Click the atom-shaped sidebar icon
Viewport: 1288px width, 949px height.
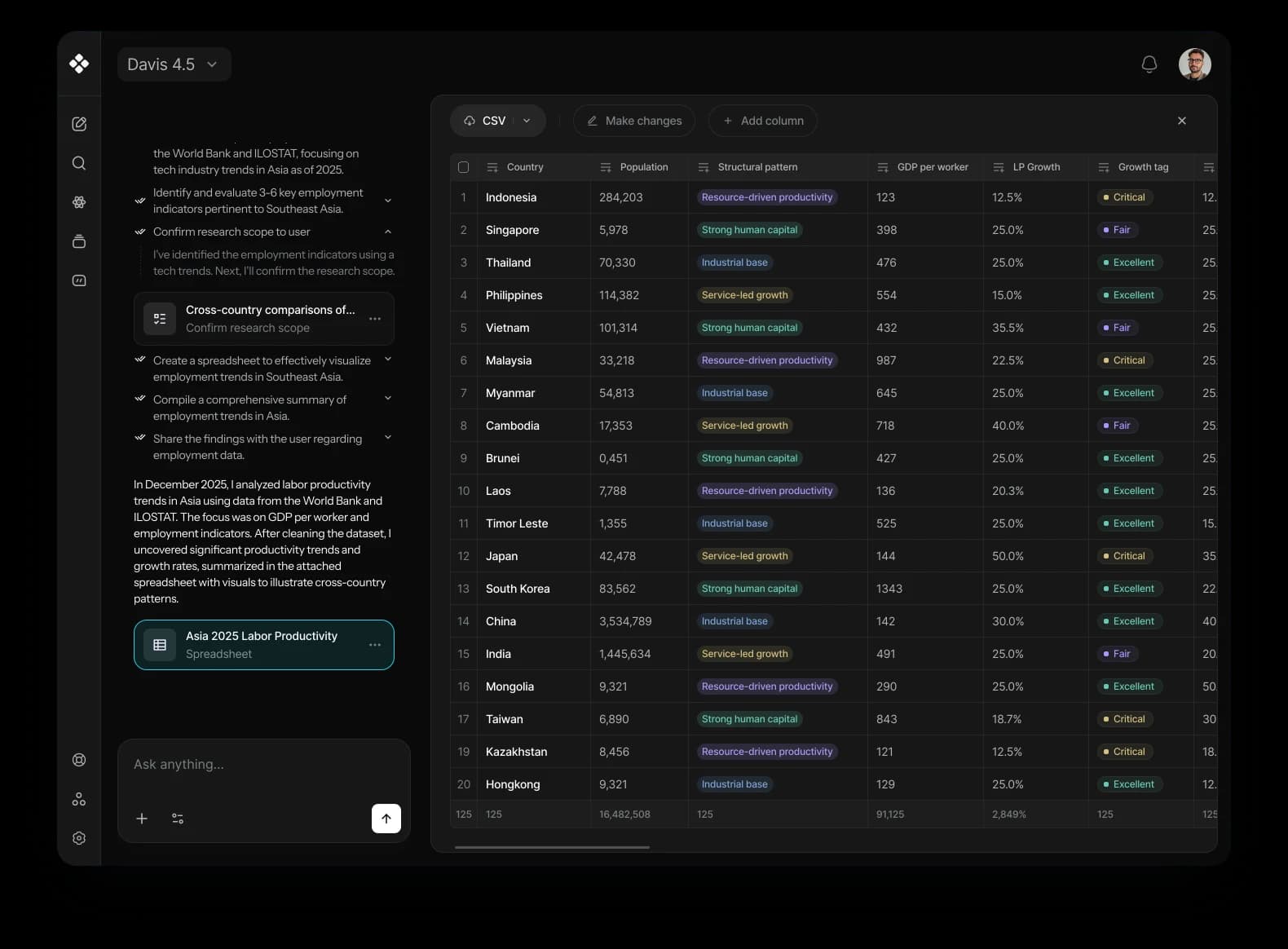pos(79,202)
